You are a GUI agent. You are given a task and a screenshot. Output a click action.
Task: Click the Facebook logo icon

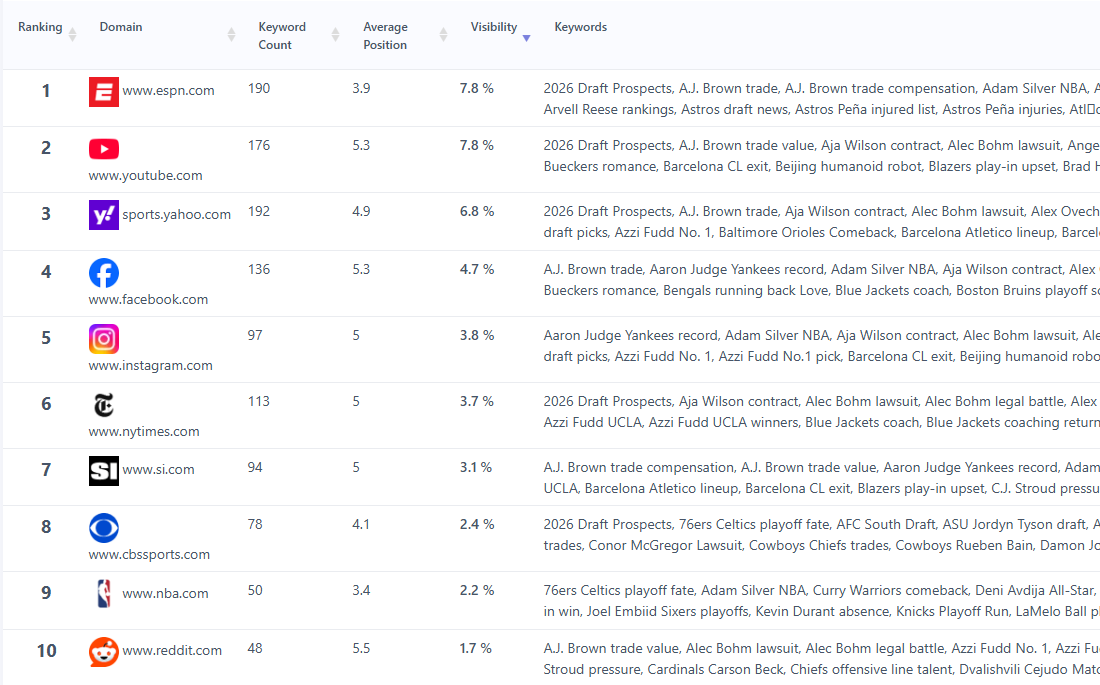coord(103,273)
